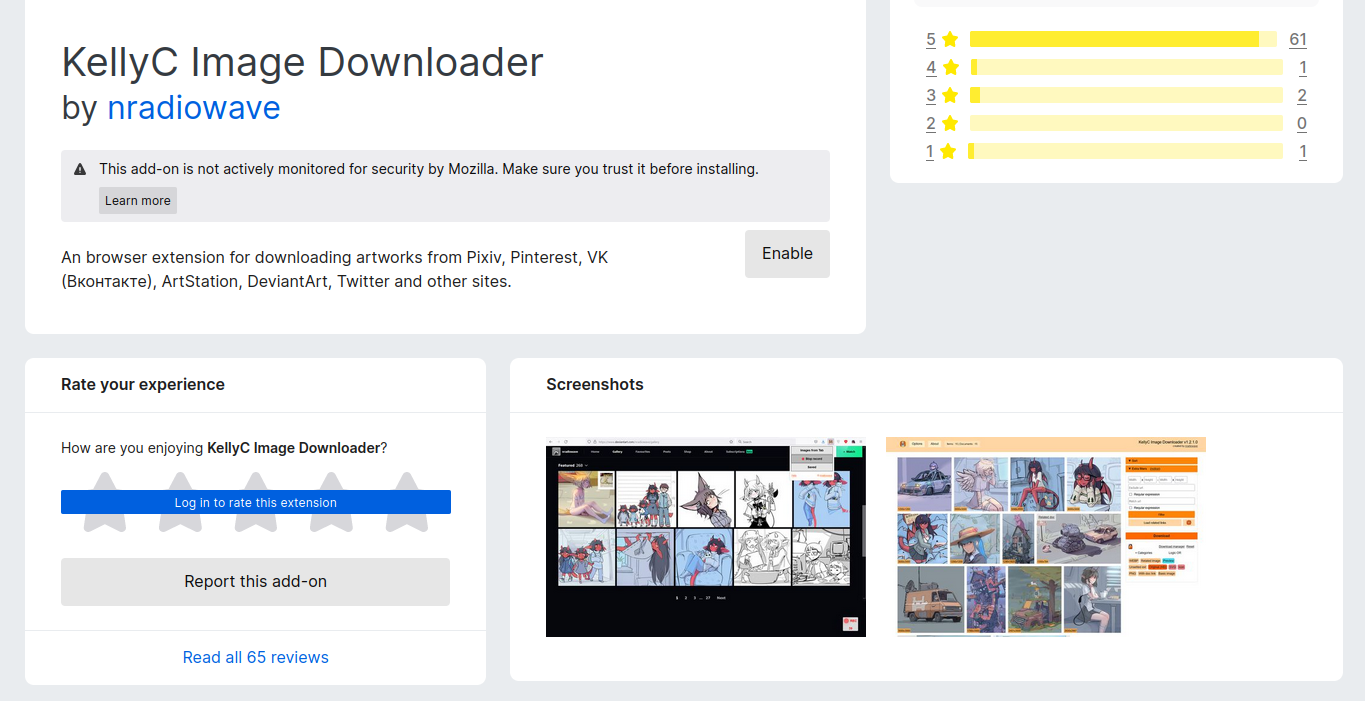
Task: Open the 2 three-star reviews count
Action: coord(1302,96)
